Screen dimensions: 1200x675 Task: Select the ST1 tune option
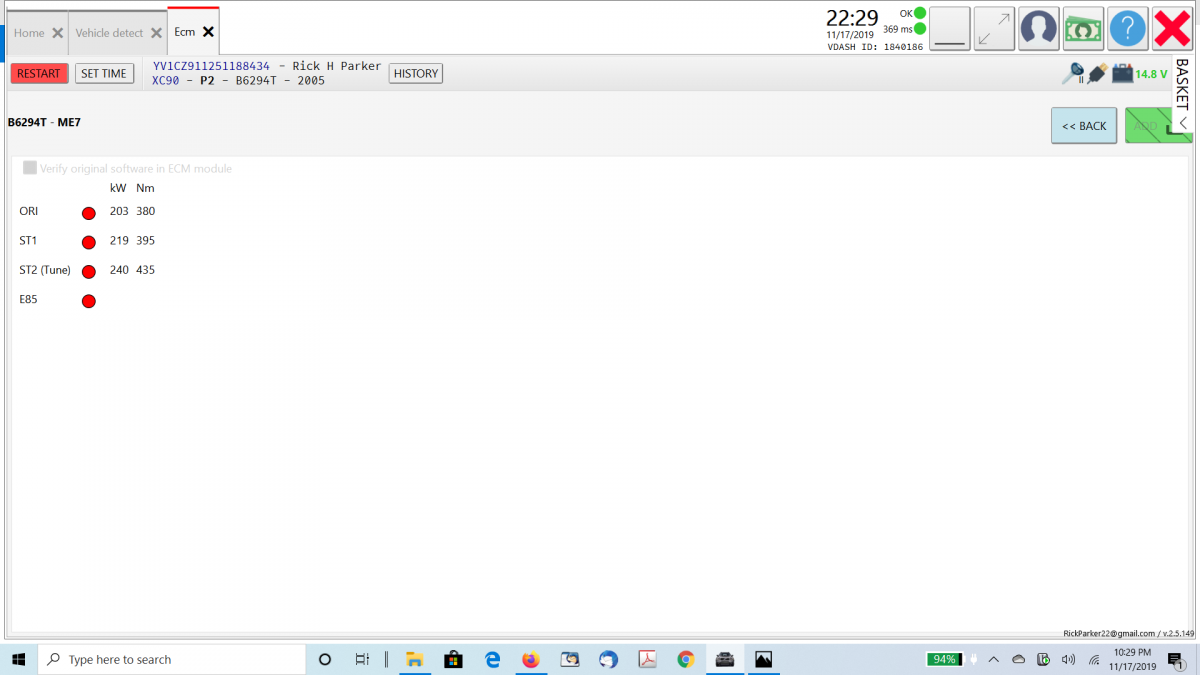88,242
